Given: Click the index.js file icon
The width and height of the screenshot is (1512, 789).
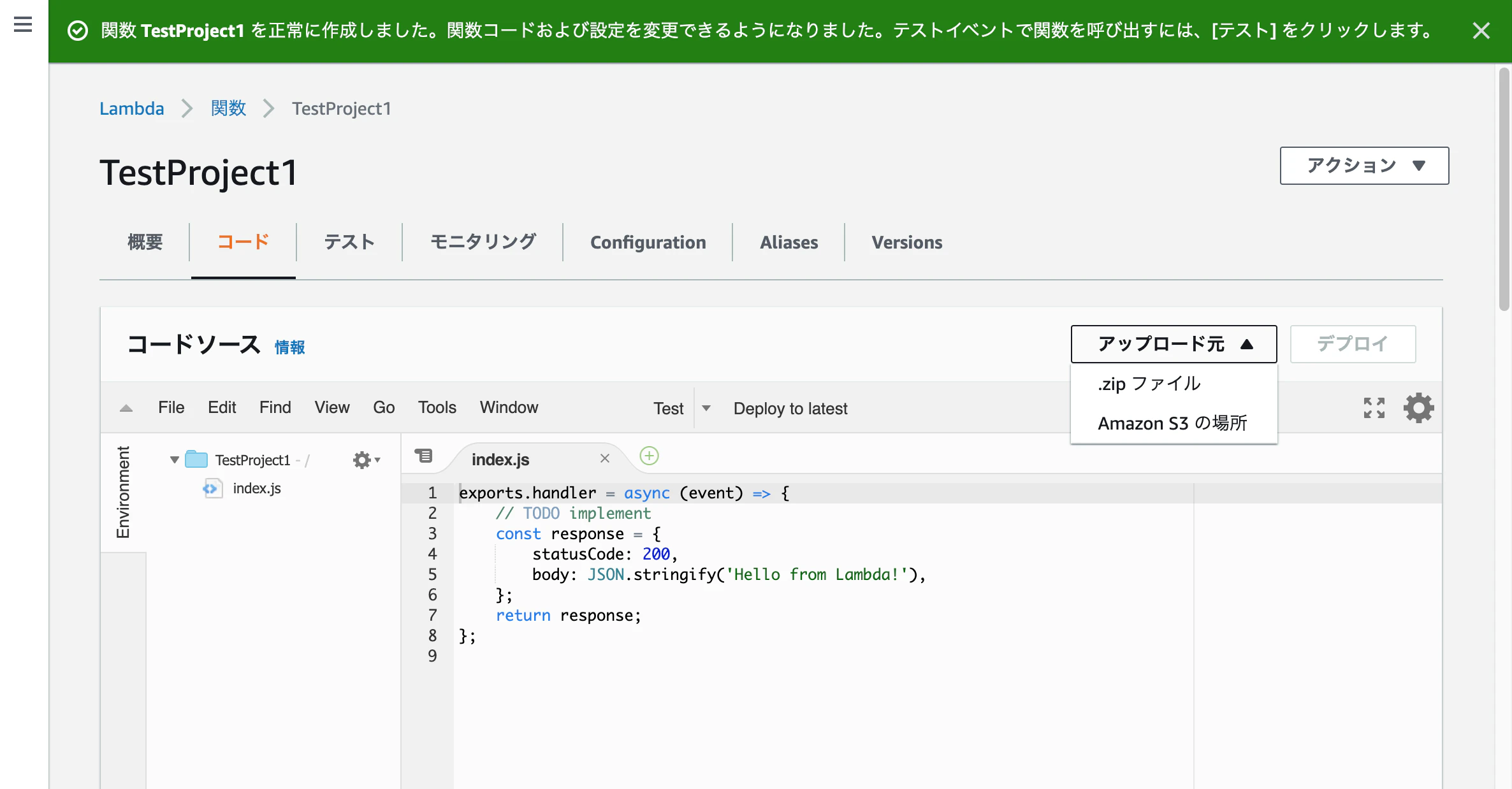Looking at the screenshot, I should click(x=212, y=488).
